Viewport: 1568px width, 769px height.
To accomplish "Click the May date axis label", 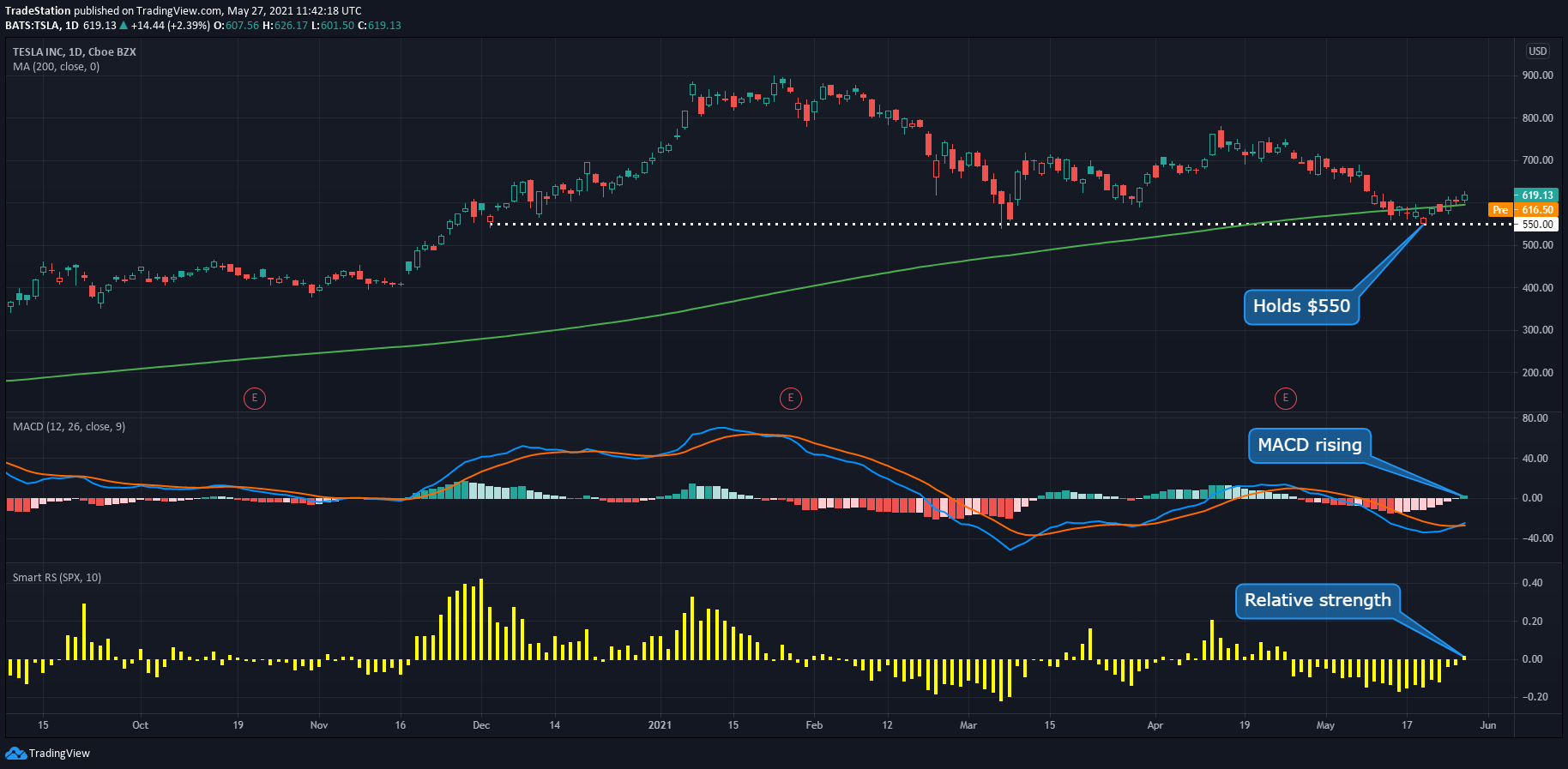I will tap(1325, 725).
